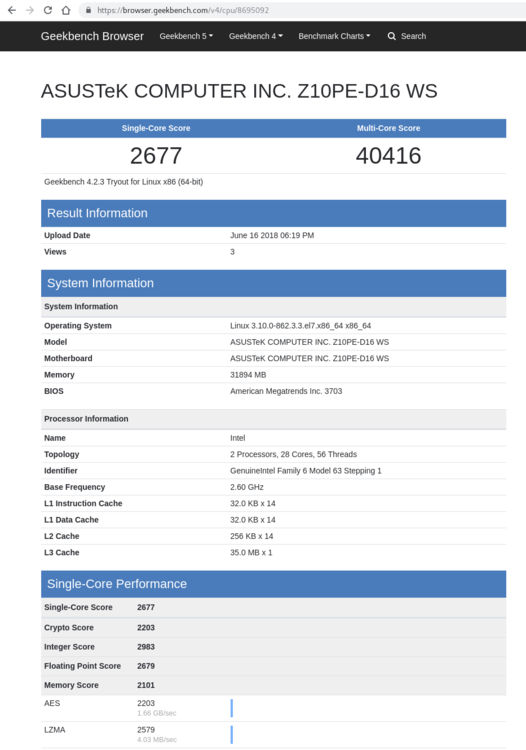Select the Single-Core Performance section header
The height and width of the screenshot is (750, 526).
click(x=274, y=584)
